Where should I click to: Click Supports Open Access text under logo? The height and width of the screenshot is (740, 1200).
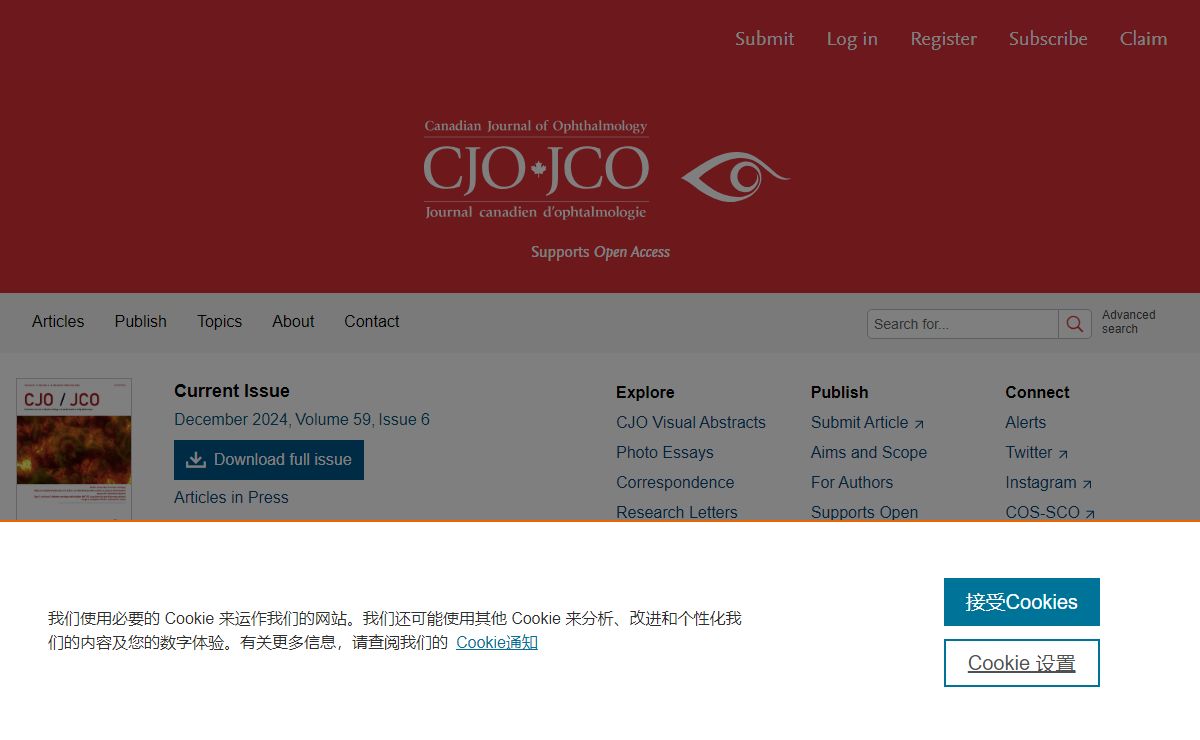click(x=600, y=252)
